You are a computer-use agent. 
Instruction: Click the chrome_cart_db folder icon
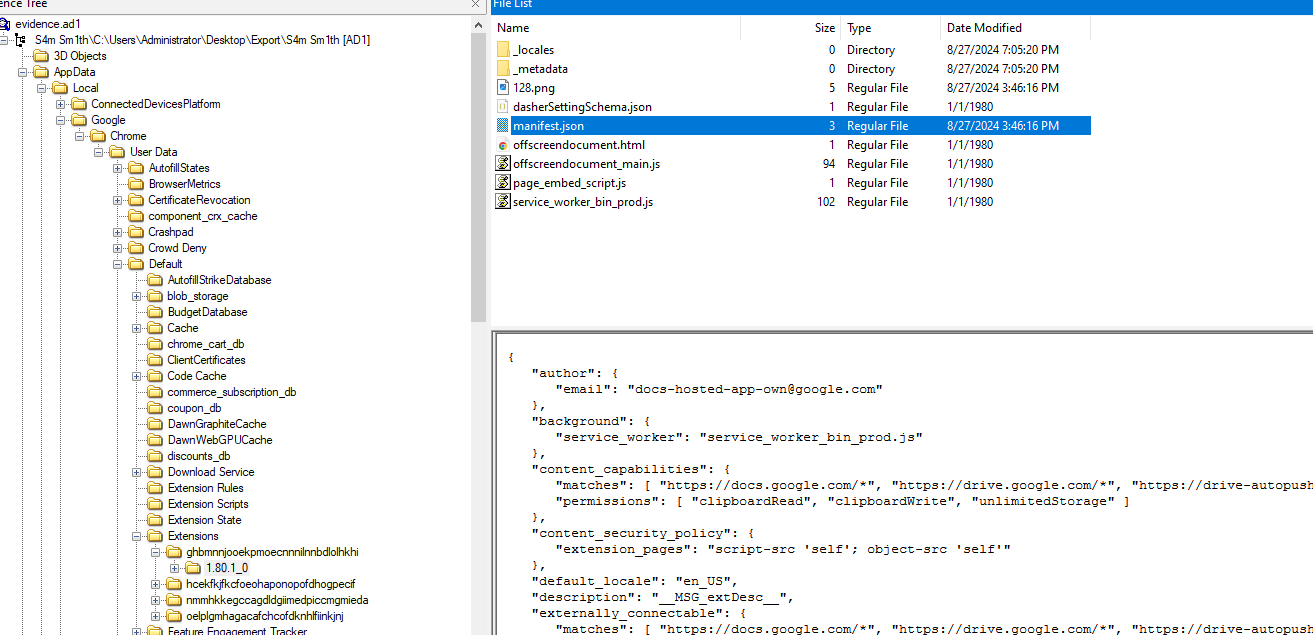pyautogui.click(x=155, y=344)
